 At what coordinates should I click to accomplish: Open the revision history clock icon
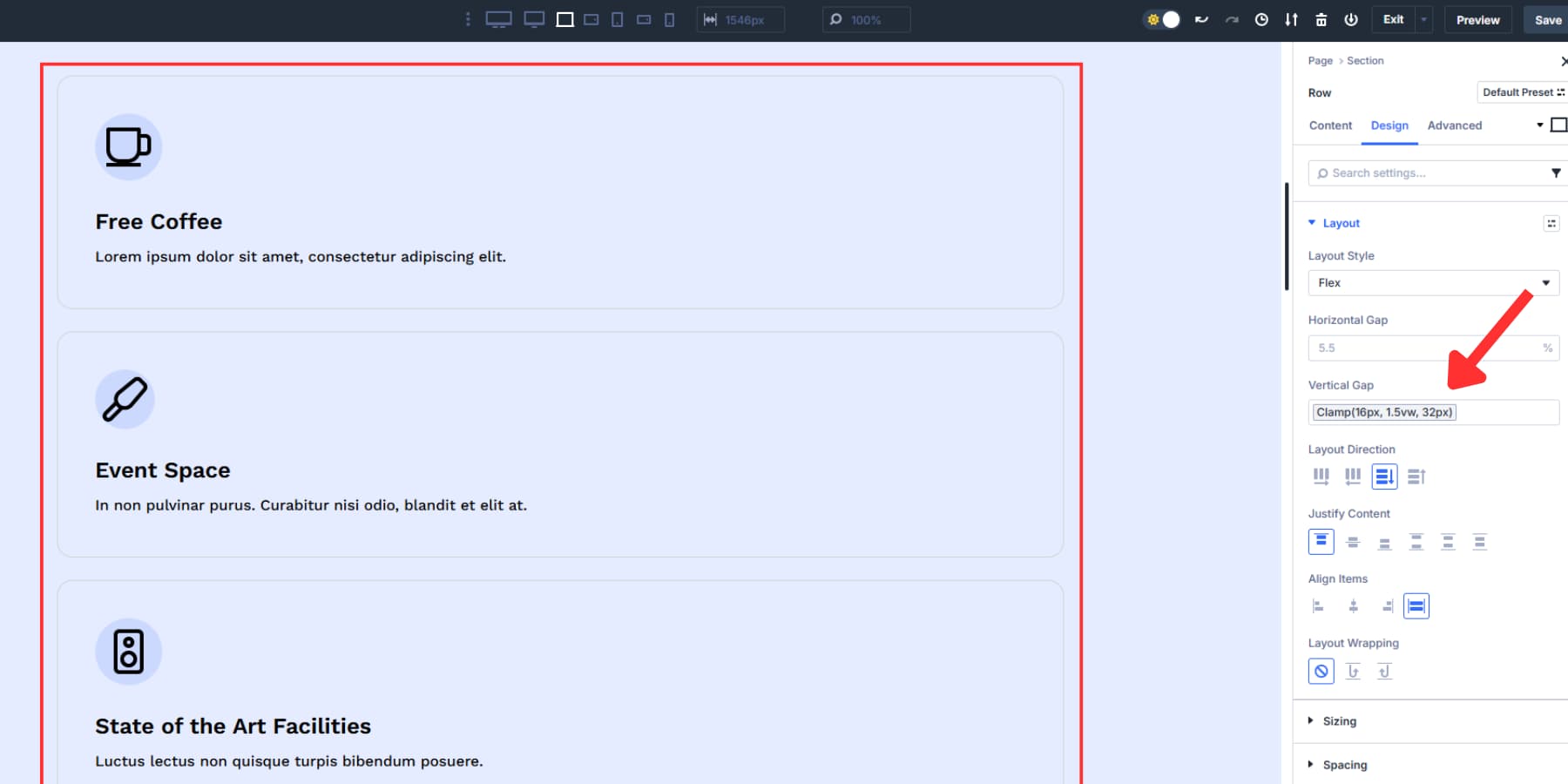(x=1261, y=19)
